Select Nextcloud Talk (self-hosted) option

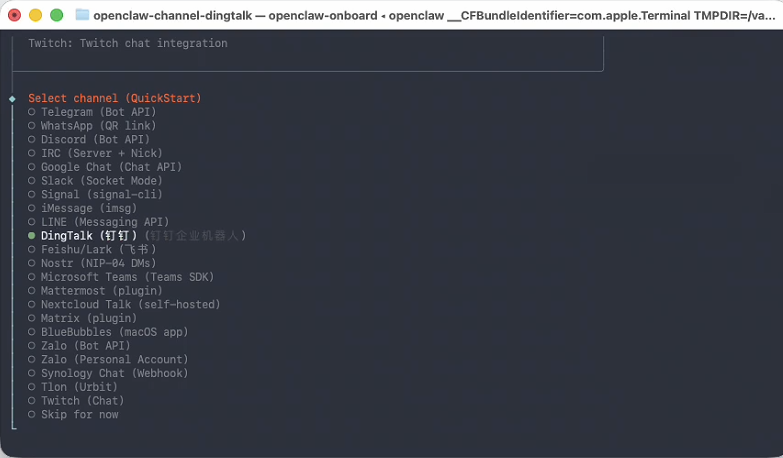pyautogui.click(x=130, y=304)
